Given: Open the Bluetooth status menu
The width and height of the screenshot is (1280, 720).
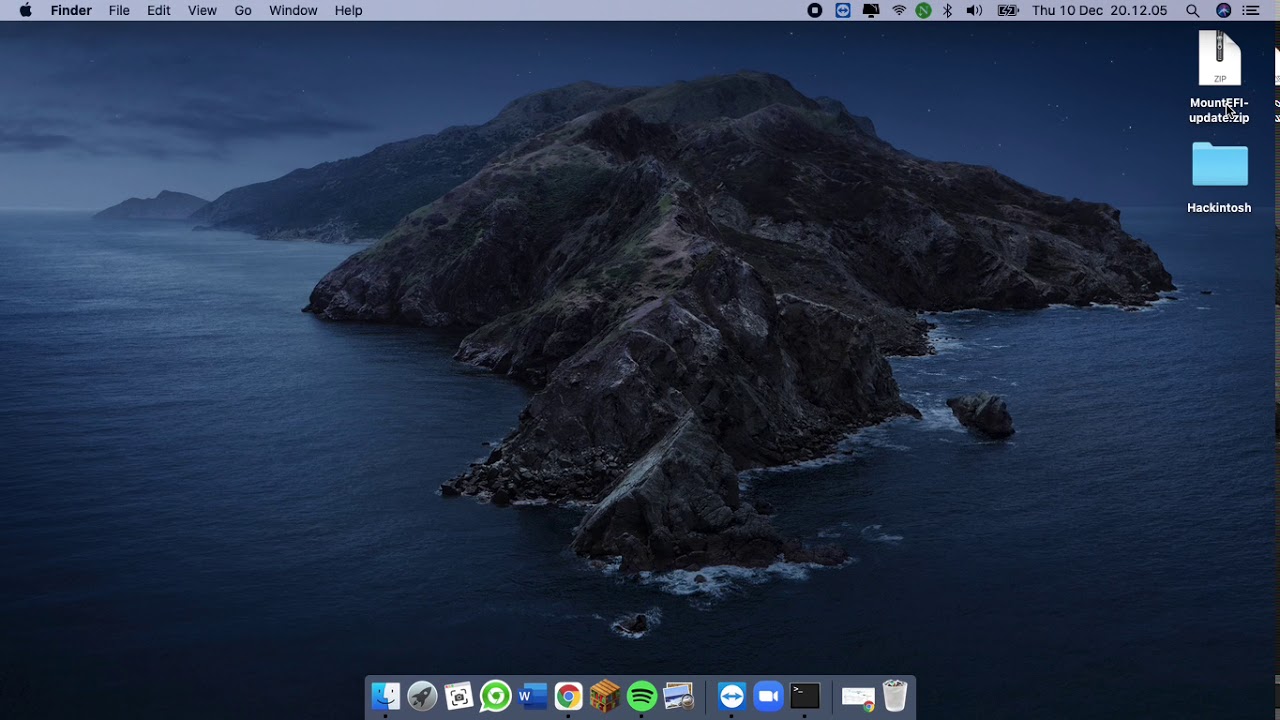Looking at the screenshot, I should [947, 10].
